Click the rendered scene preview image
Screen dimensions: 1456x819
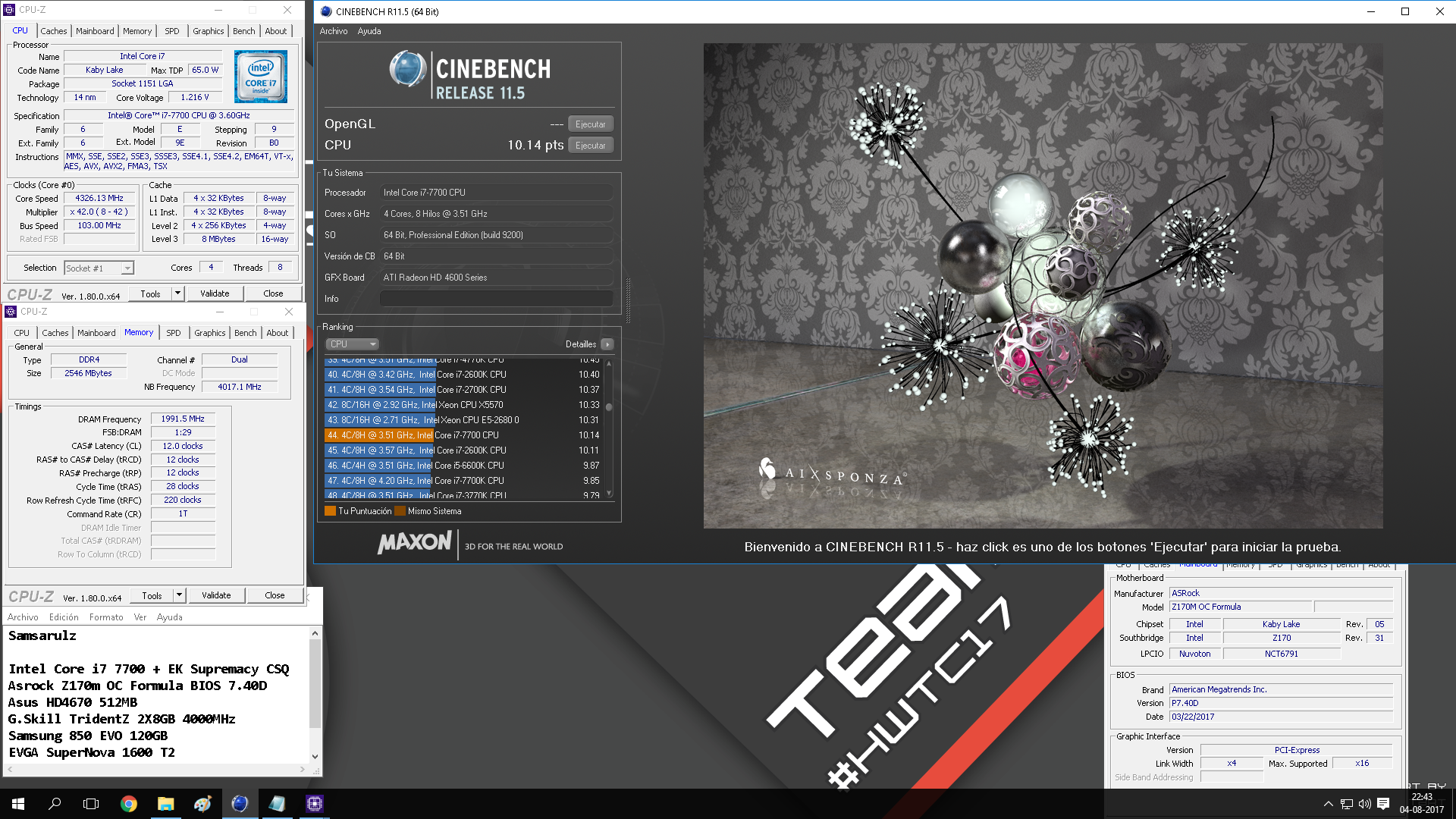(1043, 285)
